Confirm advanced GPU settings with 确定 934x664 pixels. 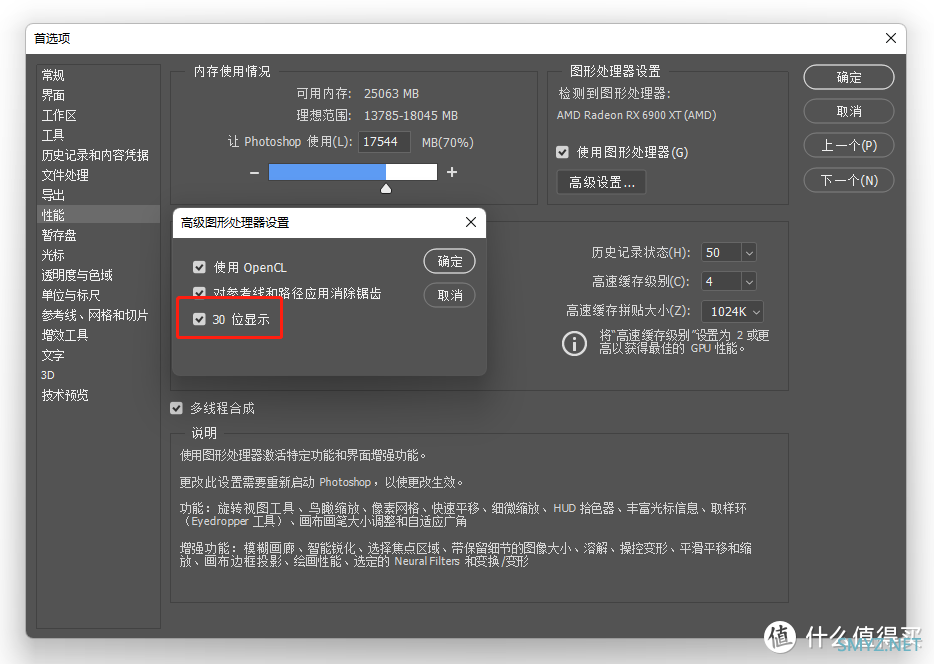450,261
